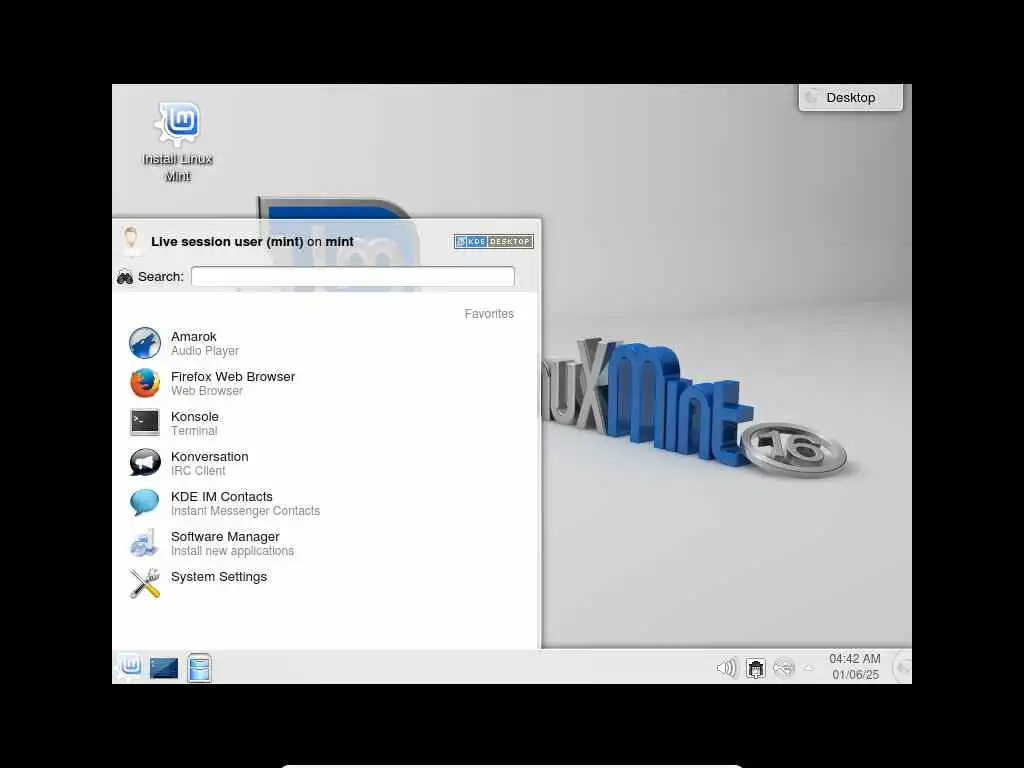Open Software Manager icon

tap(144, 543)
